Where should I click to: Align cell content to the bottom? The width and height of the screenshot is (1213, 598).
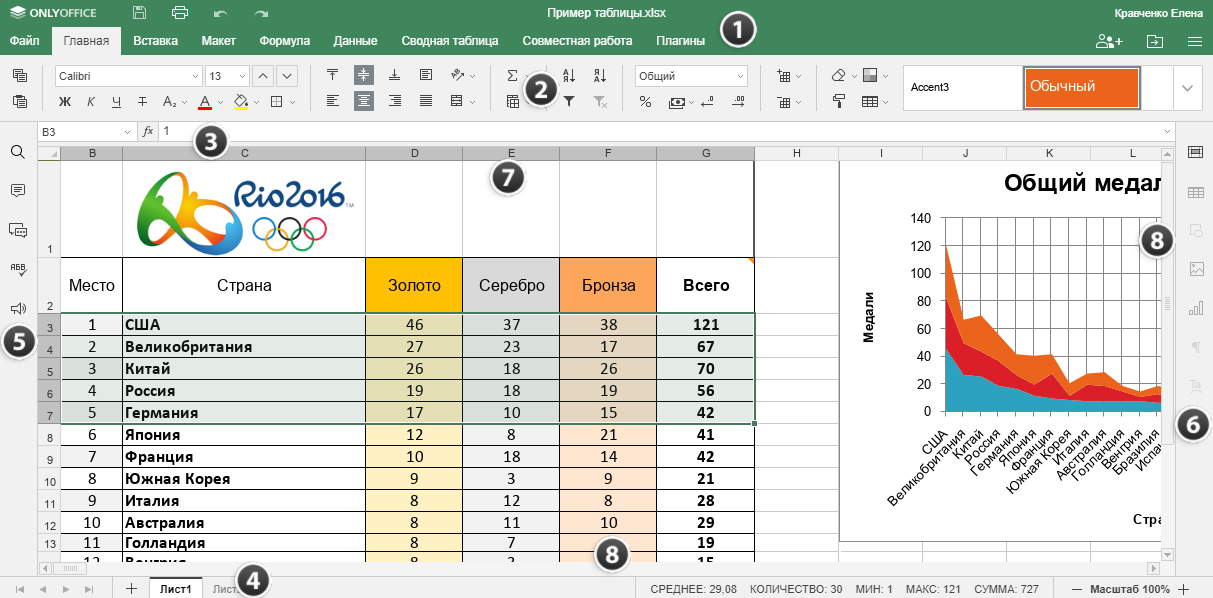point(395,75)
